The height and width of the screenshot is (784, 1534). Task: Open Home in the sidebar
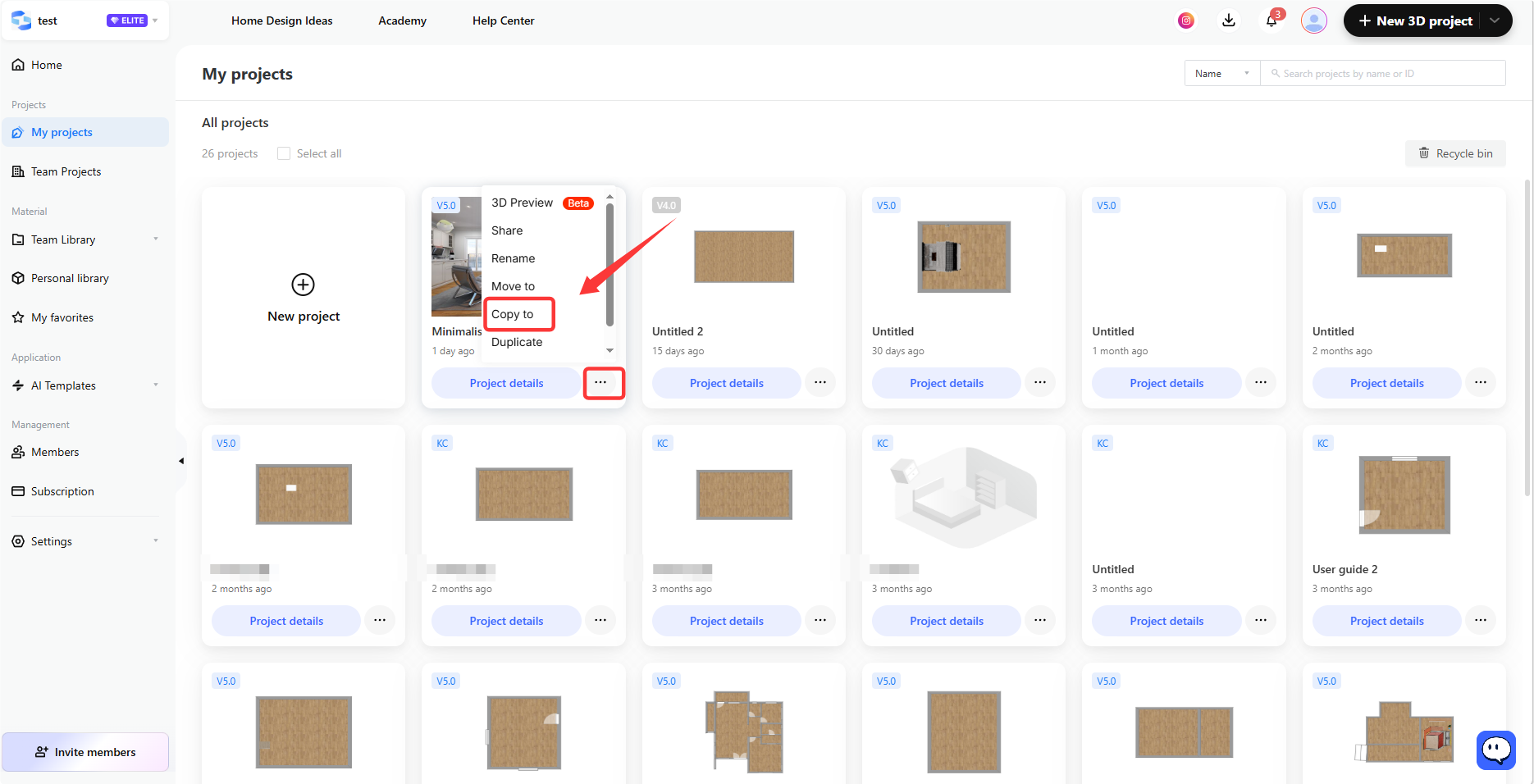coord(46,65)
